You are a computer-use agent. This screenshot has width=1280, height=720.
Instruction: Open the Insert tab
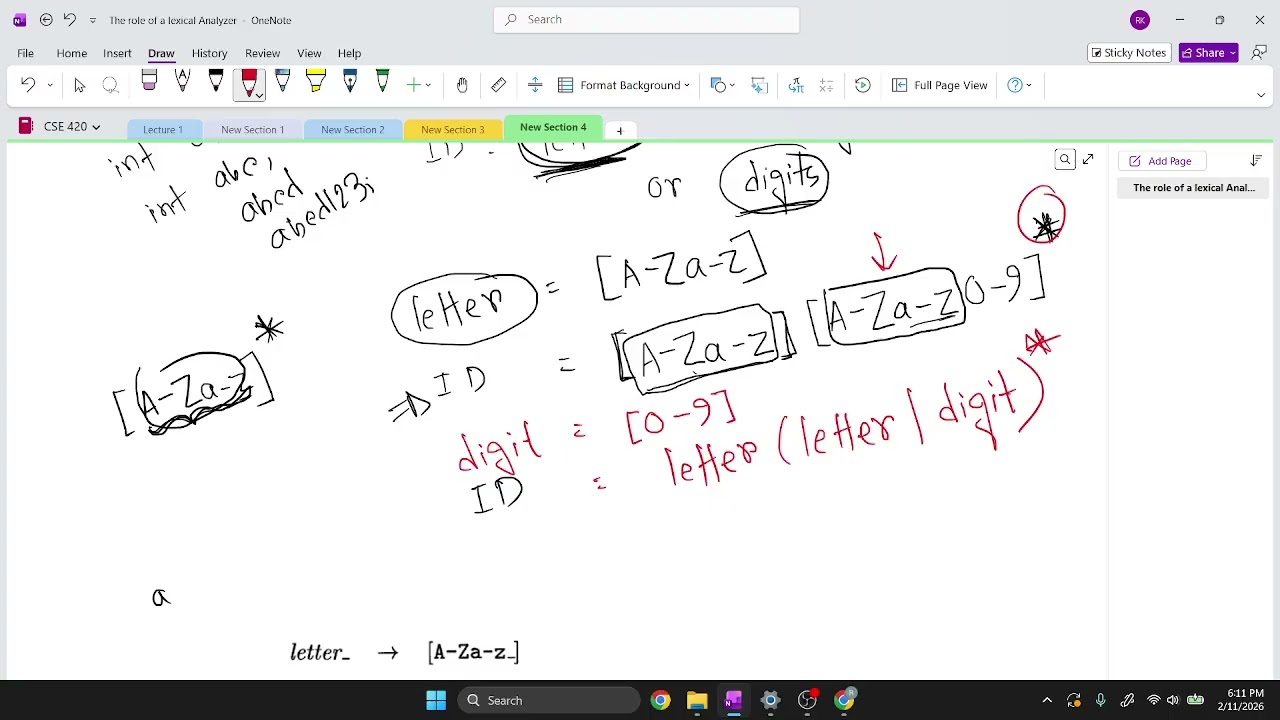click(x=117, y=53)
